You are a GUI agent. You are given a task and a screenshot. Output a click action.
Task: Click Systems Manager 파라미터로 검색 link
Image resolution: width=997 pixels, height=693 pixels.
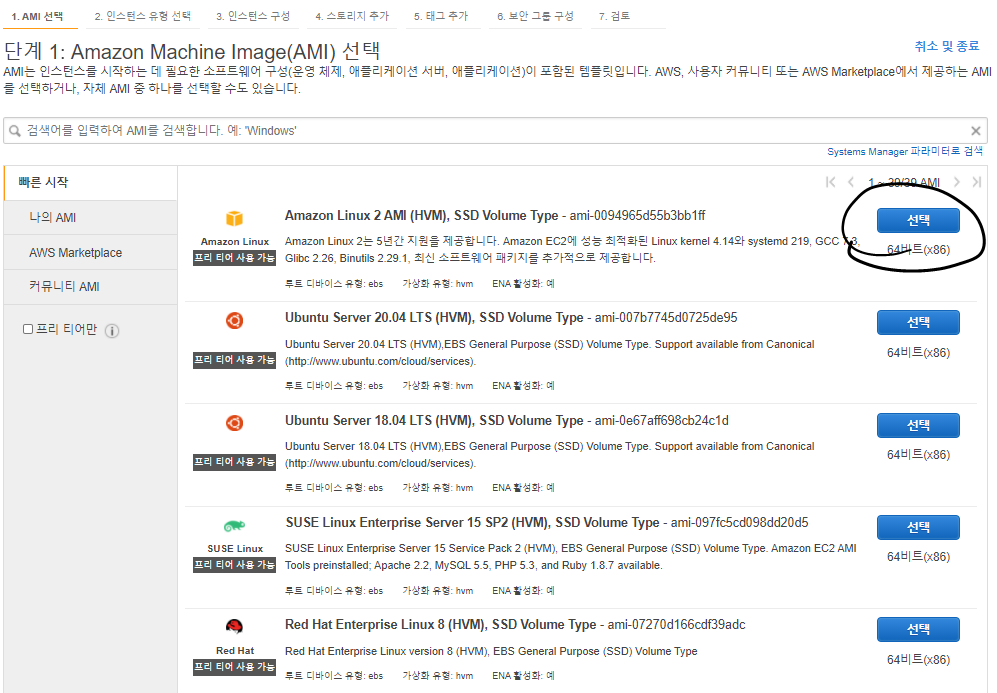905,151
